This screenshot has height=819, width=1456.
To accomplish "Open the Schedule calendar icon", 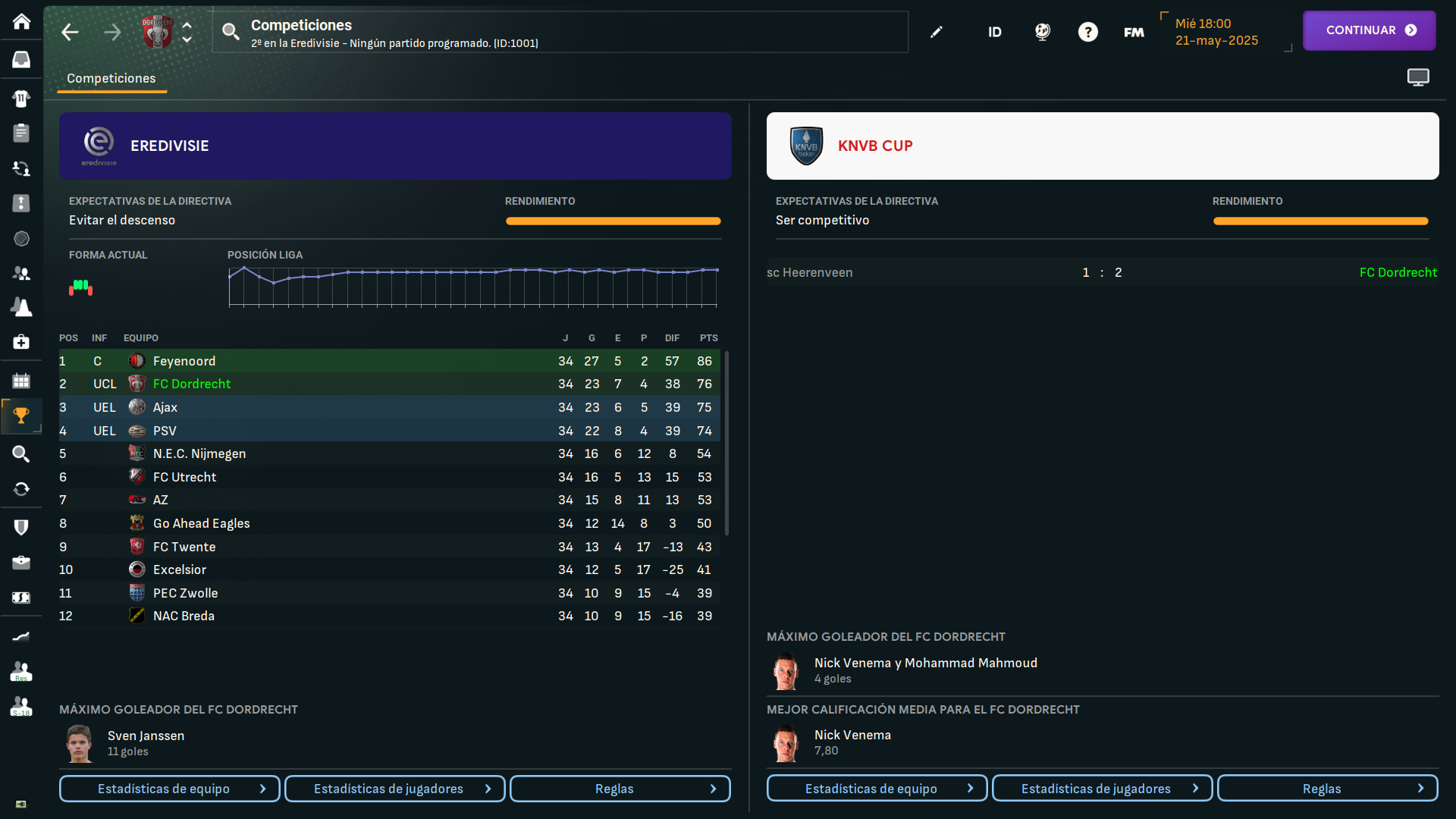I will pos(21,381).
